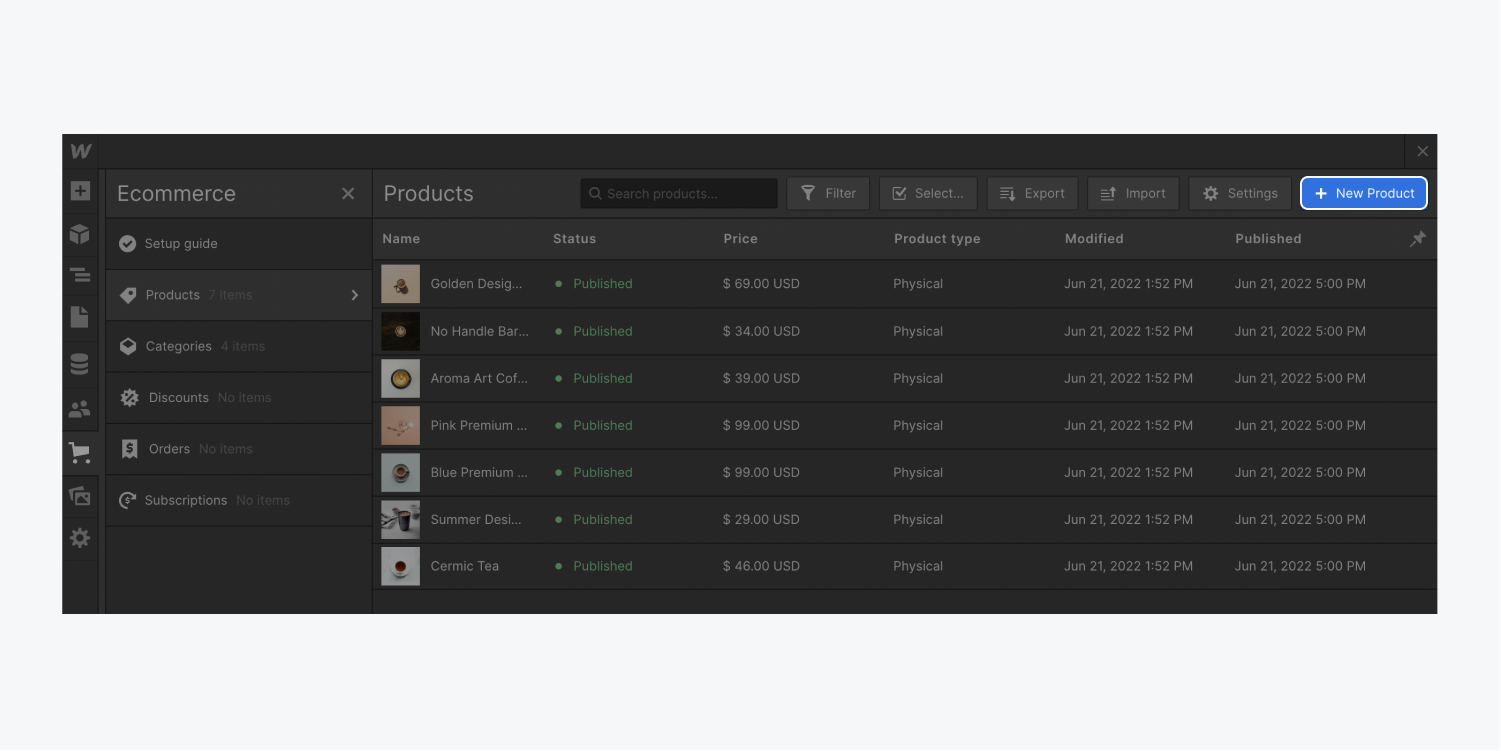Sort by the Modified column header

[x=1094, y=239]
